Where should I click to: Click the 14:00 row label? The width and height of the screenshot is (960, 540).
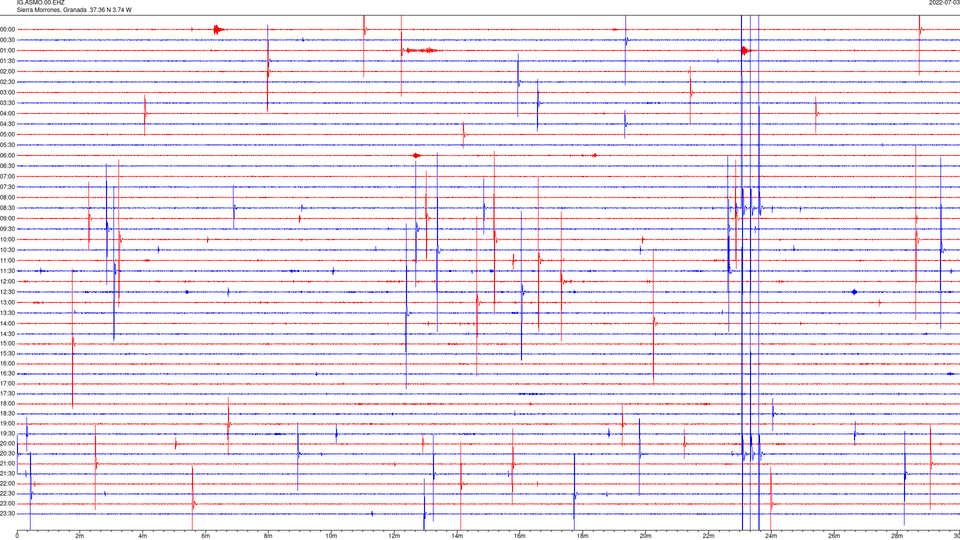8,323
